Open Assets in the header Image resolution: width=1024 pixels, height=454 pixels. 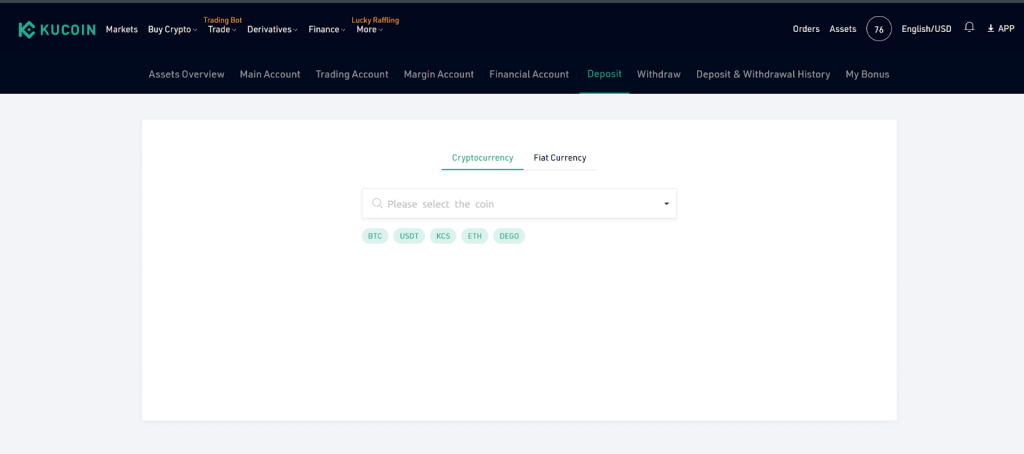click(842, 29)
